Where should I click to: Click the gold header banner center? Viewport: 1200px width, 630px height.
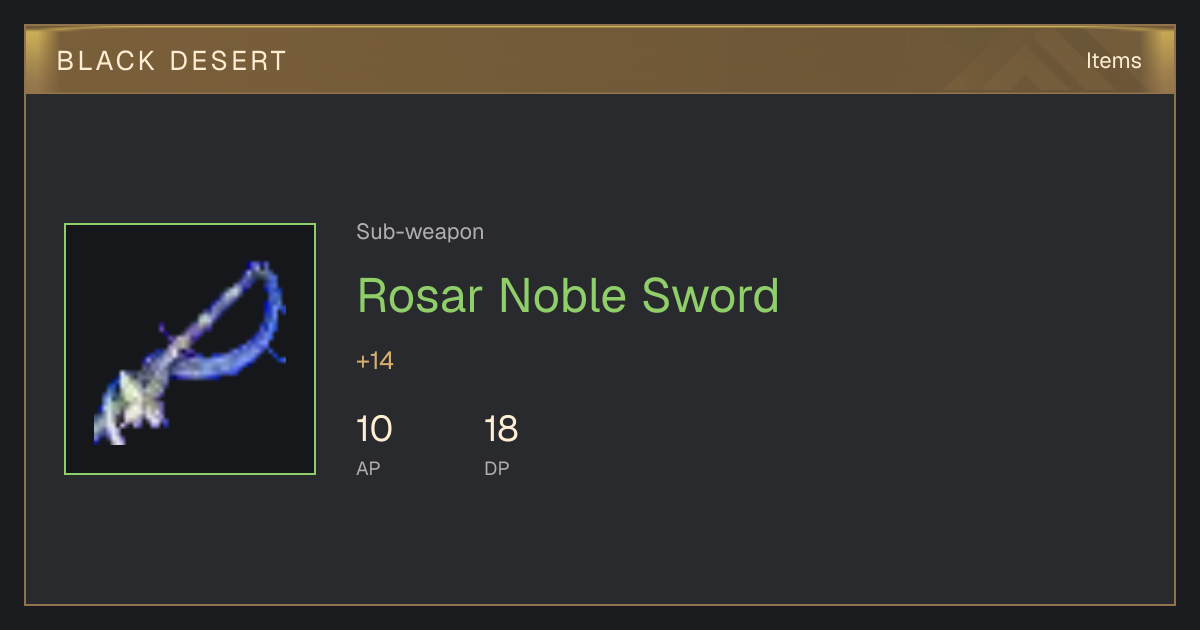600,60
